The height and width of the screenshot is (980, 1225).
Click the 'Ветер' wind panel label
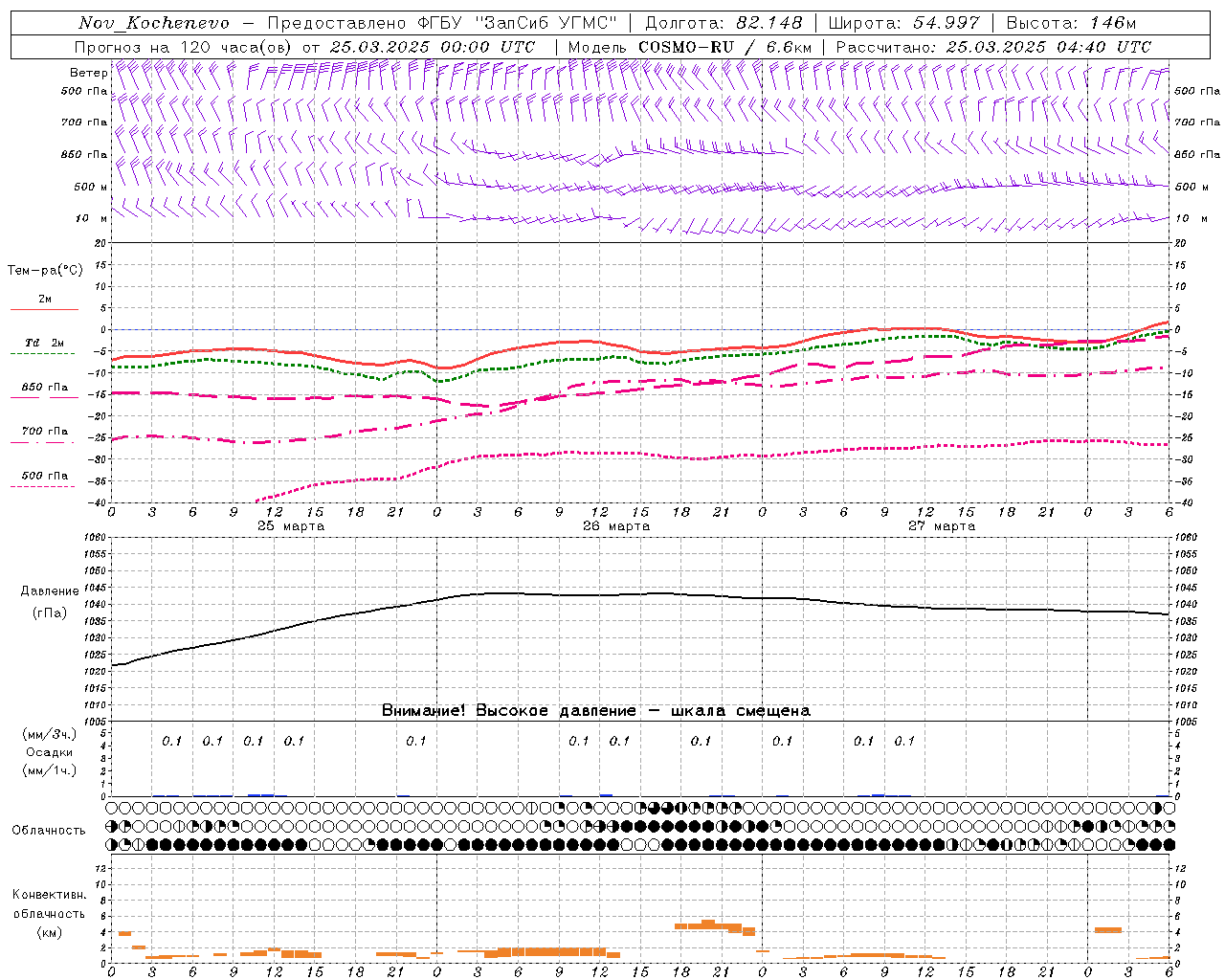pyautogui.click(x=88, y=73)
